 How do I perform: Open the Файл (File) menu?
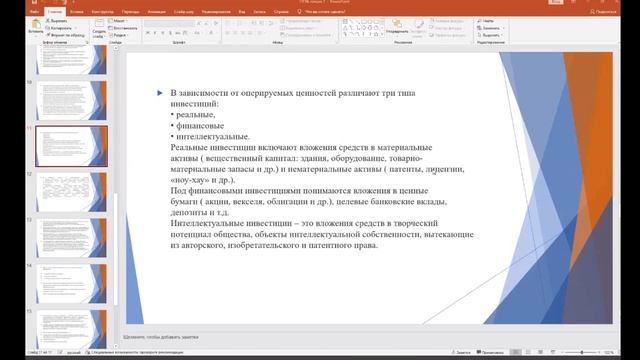coord(34,12)
